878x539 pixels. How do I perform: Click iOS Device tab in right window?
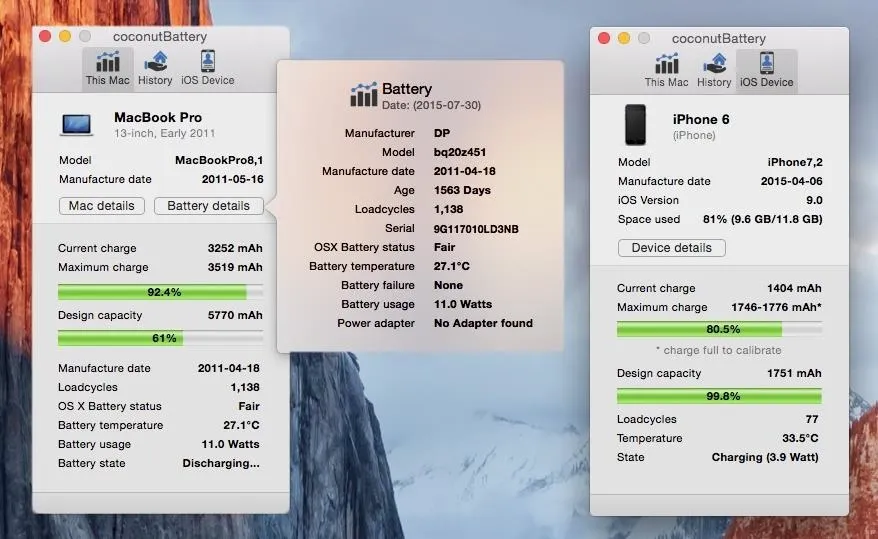click(x=767, y=71)
